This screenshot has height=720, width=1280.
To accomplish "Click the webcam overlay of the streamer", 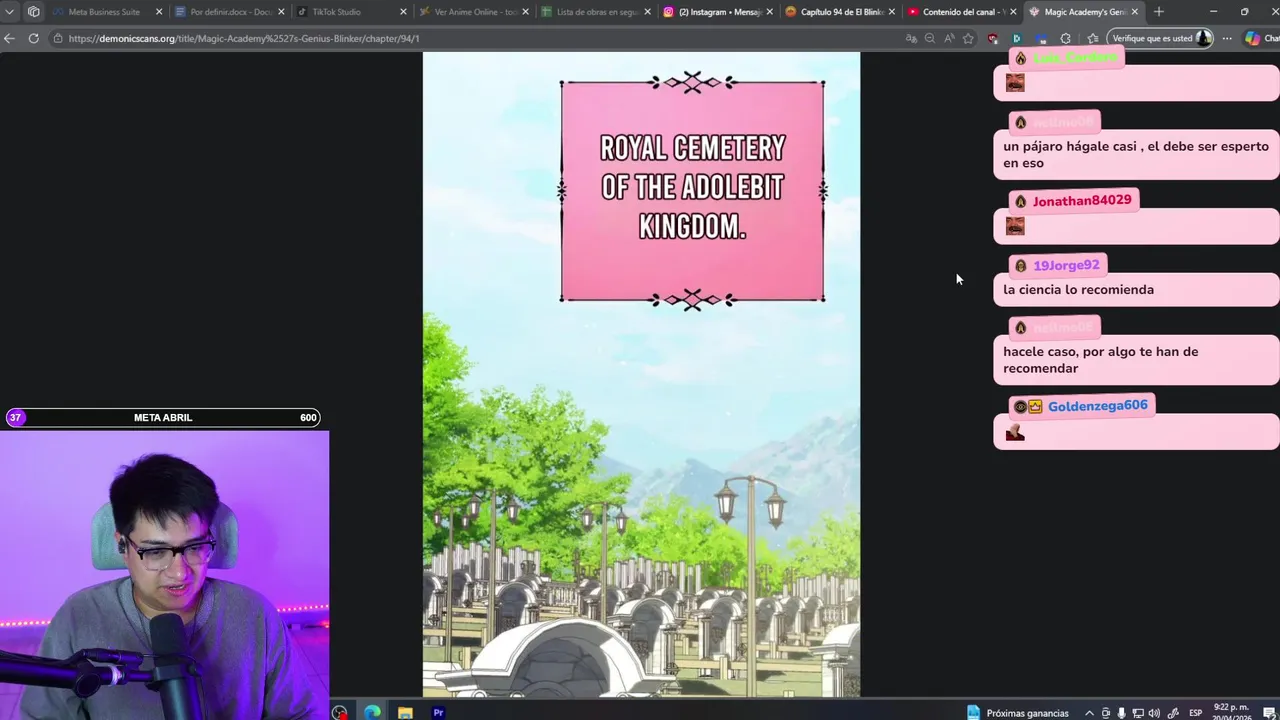I will (164, 575).
